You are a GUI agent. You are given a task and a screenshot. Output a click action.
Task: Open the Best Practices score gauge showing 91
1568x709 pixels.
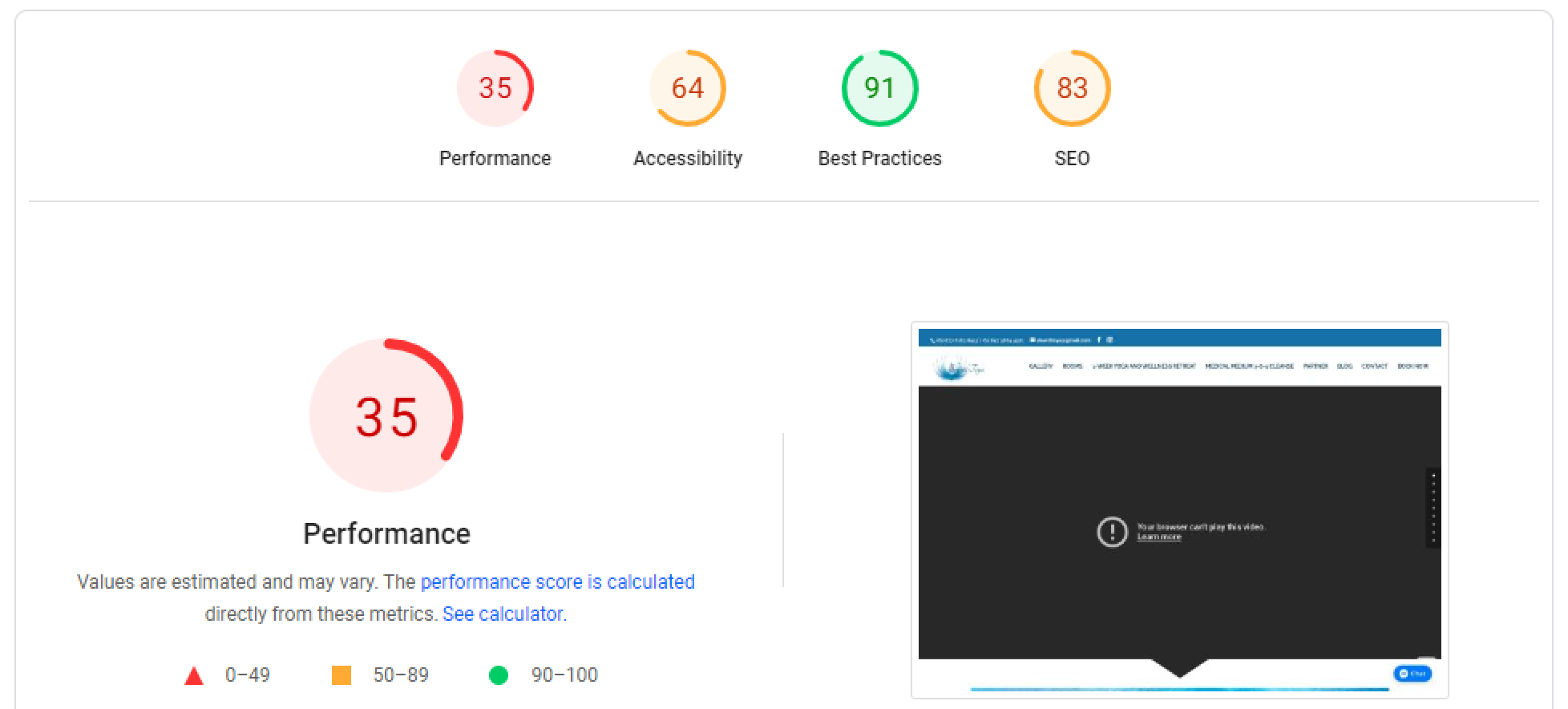[880, 88]
